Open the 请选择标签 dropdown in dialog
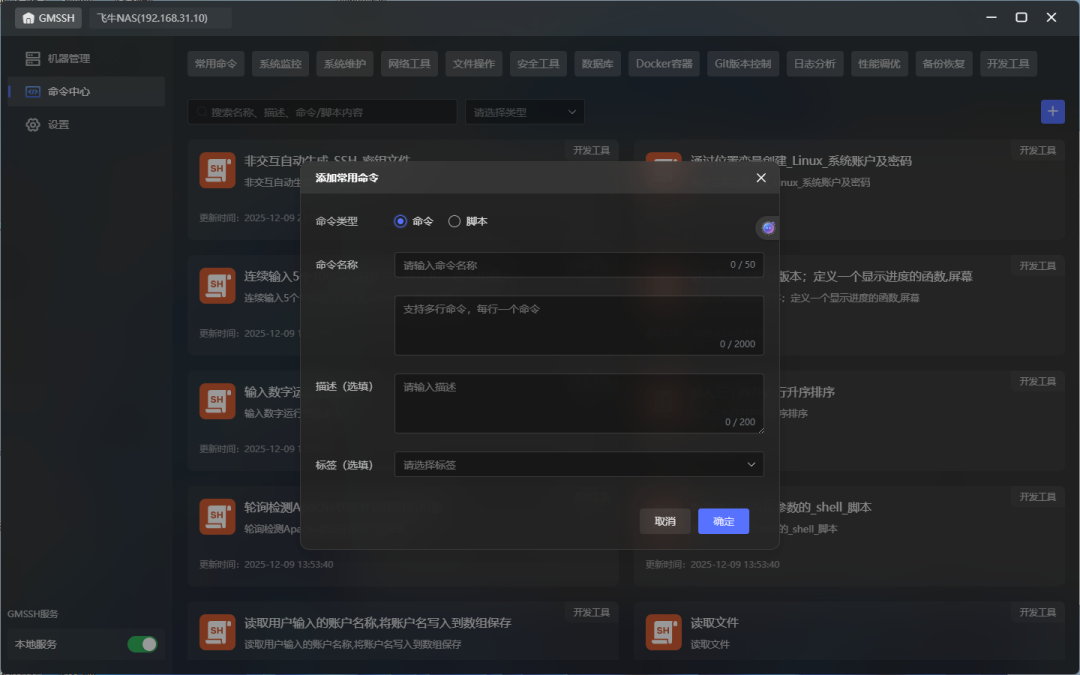The width and height of the screenshot is (1080, 675). point(579,464)
